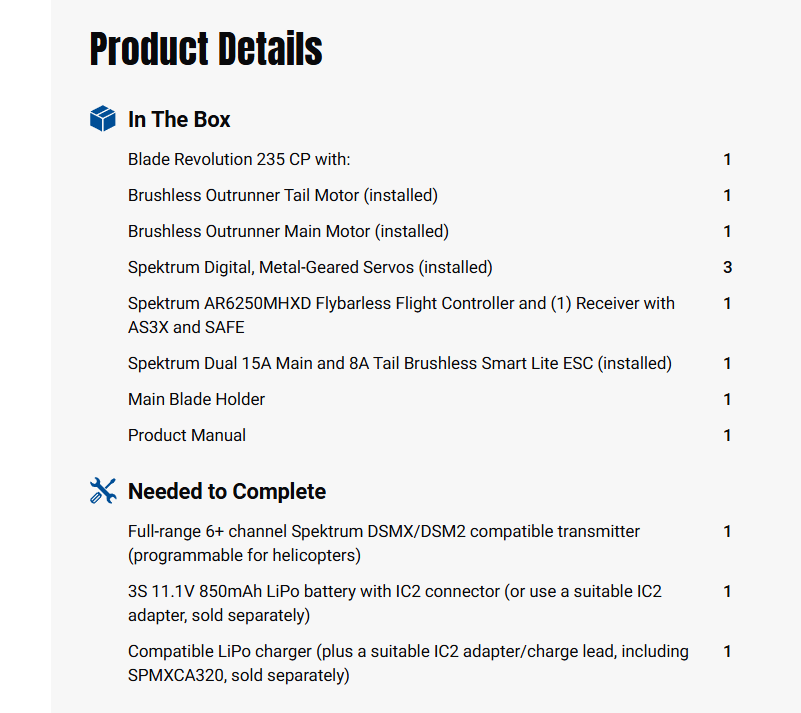Click the Product Manual entry
This screenshot has width=801, height=713.
point(187,435)
